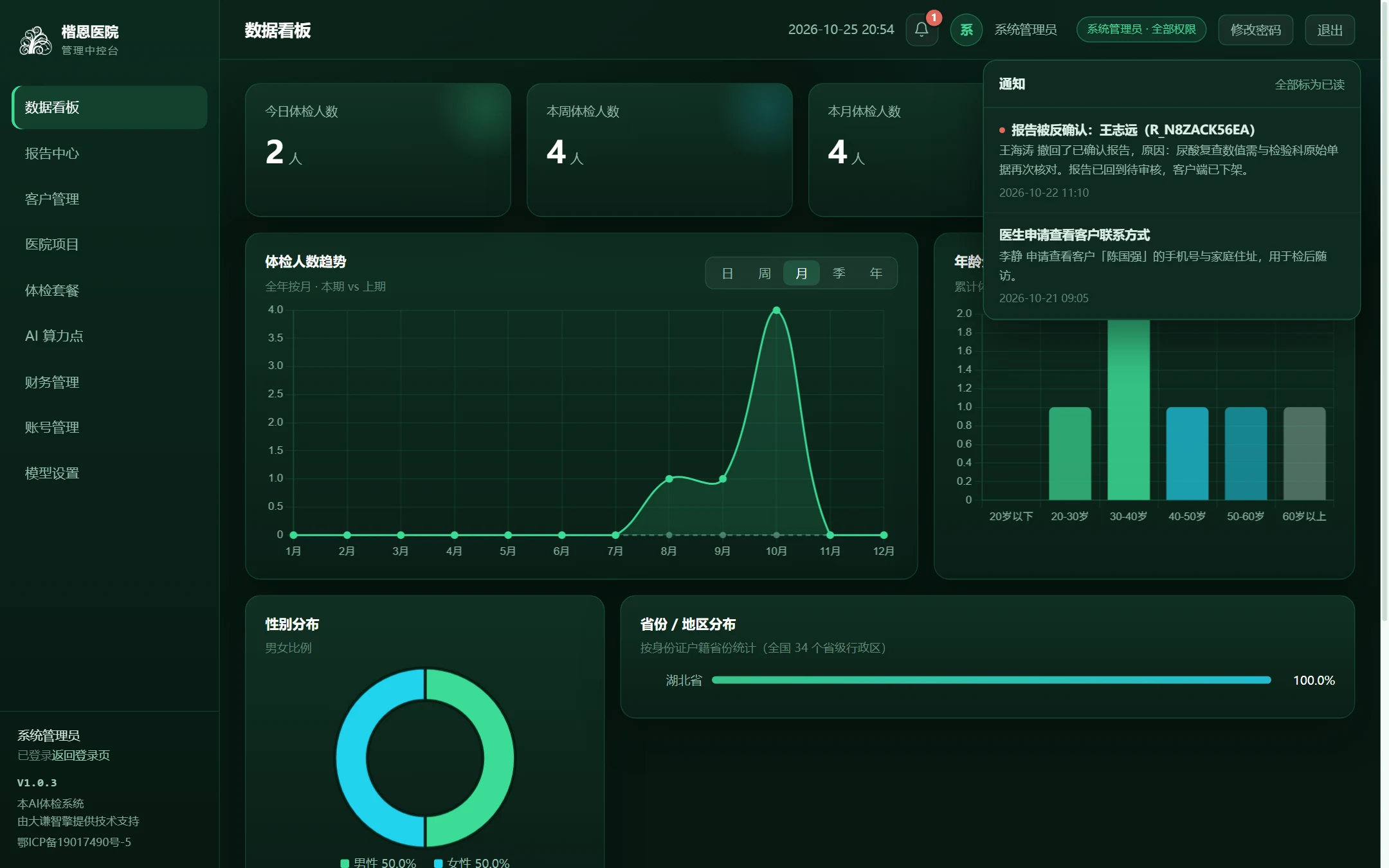The height and width of the screenshot is (868, 1389).
Task: Click the 女性 legend color marker
Action: (x=439, y=863)
